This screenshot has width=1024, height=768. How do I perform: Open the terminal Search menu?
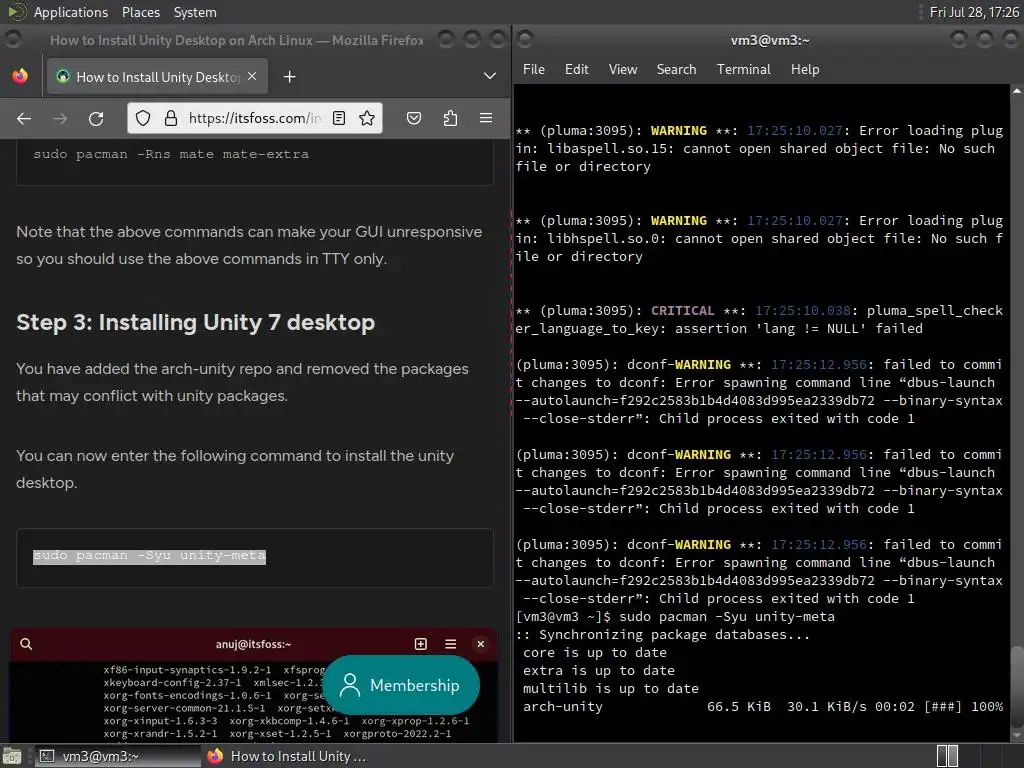tap(677, 69)
